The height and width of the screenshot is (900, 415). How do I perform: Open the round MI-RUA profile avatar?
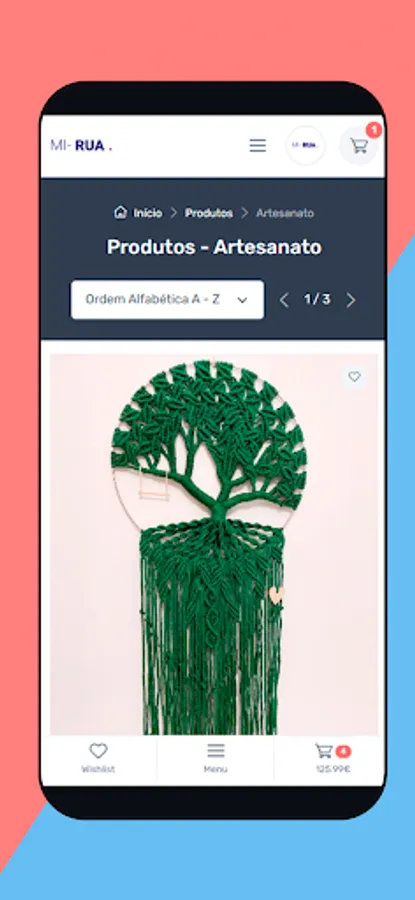(305, 146)
